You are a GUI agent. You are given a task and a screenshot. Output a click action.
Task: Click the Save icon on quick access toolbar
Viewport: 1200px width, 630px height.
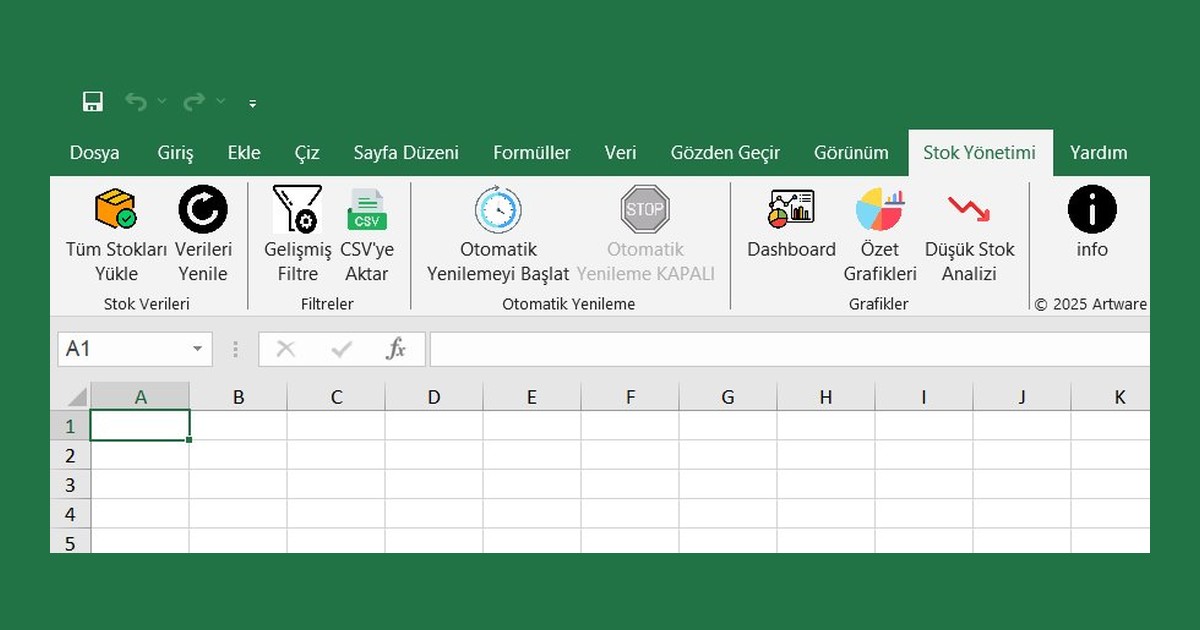click(92, 102)
